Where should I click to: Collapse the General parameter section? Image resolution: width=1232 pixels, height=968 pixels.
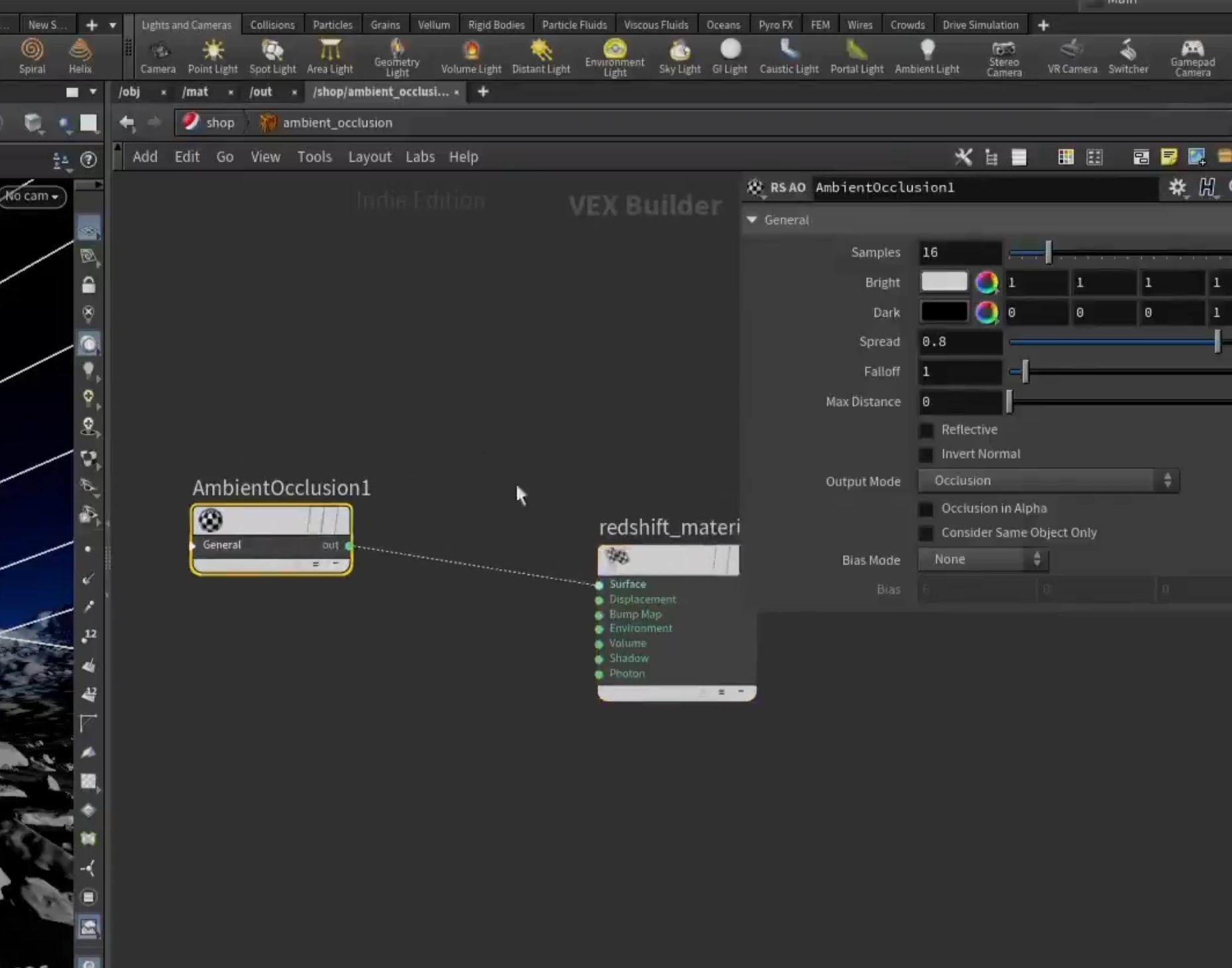click(x=752, y=220)
